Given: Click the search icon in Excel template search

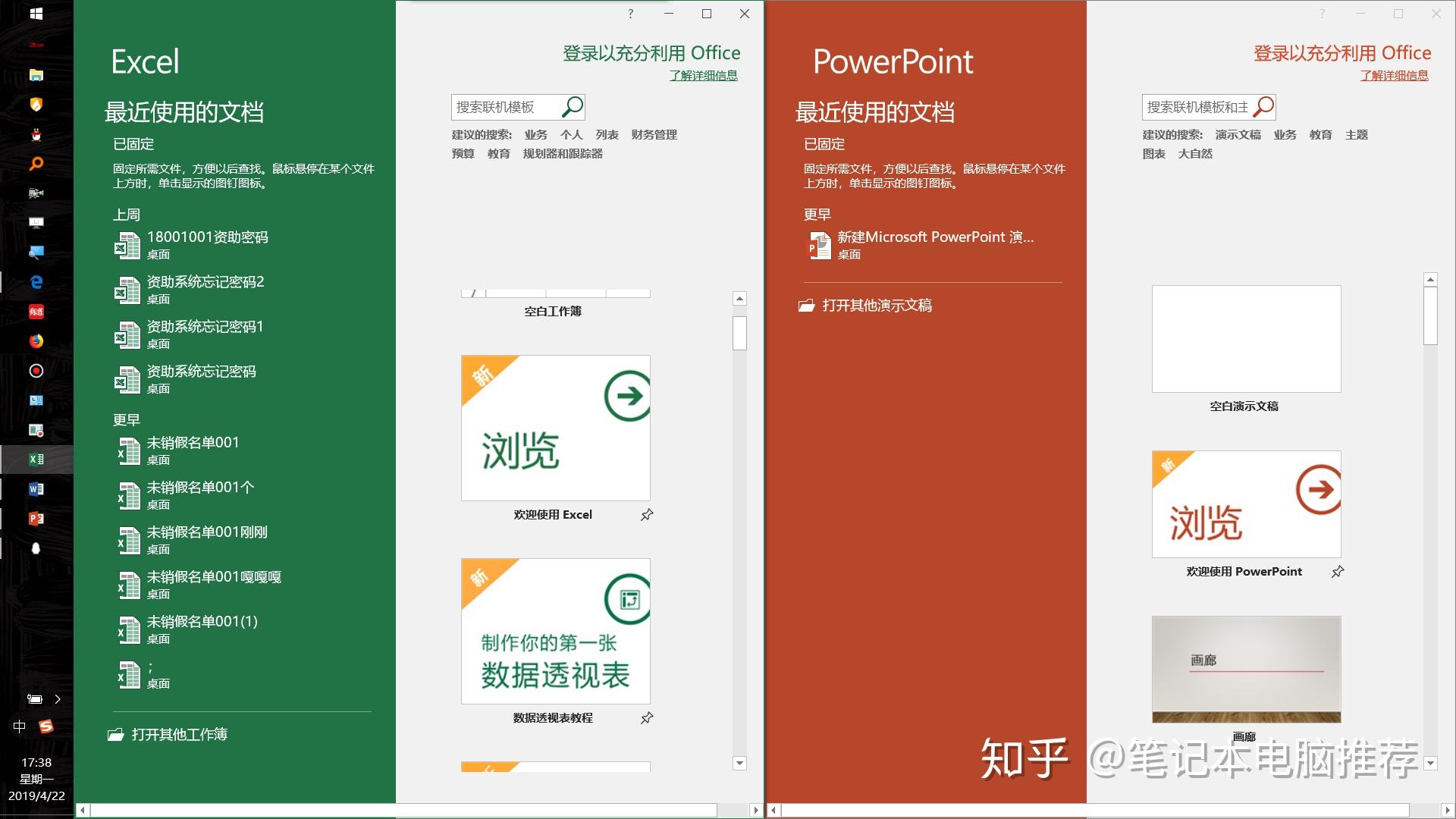Looking at the screenshot, I should point(575,107).
